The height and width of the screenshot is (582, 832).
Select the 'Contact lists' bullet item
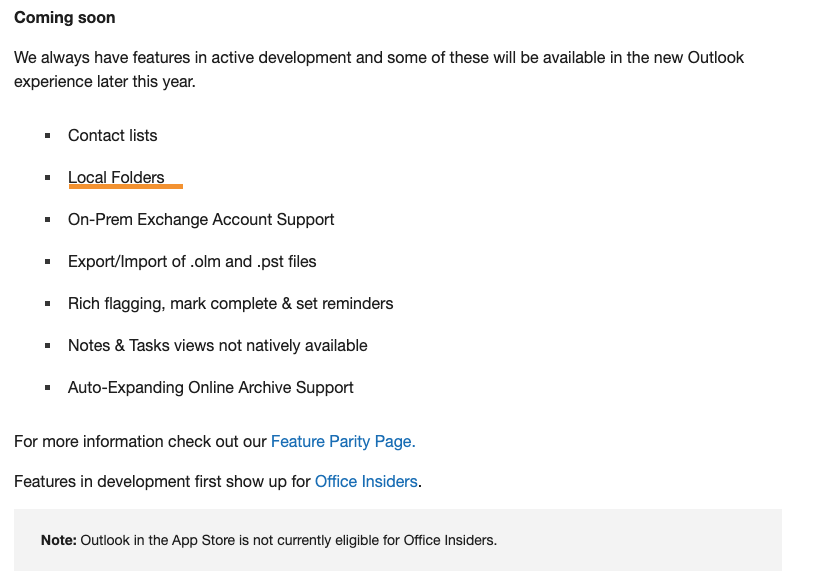coord(112,135)
